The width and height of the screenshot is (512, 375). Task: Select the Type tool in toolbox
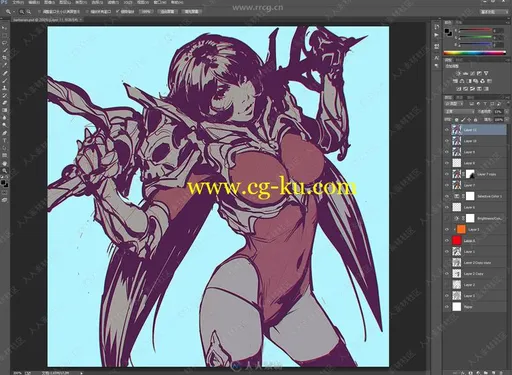(4, 140)
